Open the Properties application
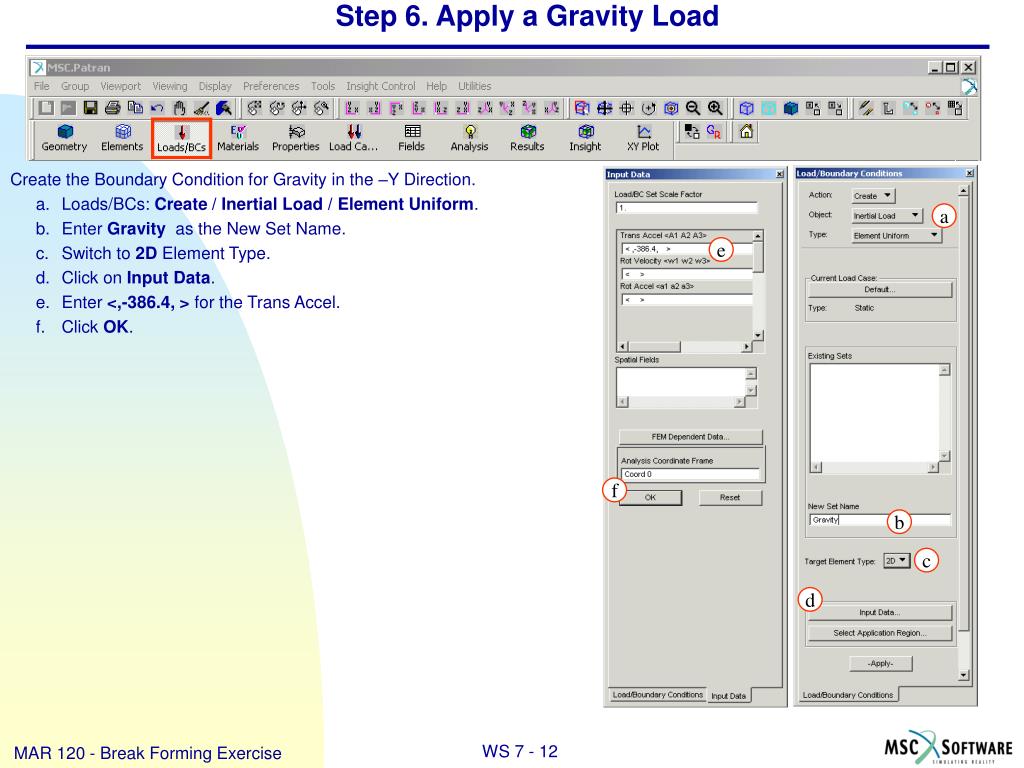This screenshot has height=768, width=1024. (295, 138)
